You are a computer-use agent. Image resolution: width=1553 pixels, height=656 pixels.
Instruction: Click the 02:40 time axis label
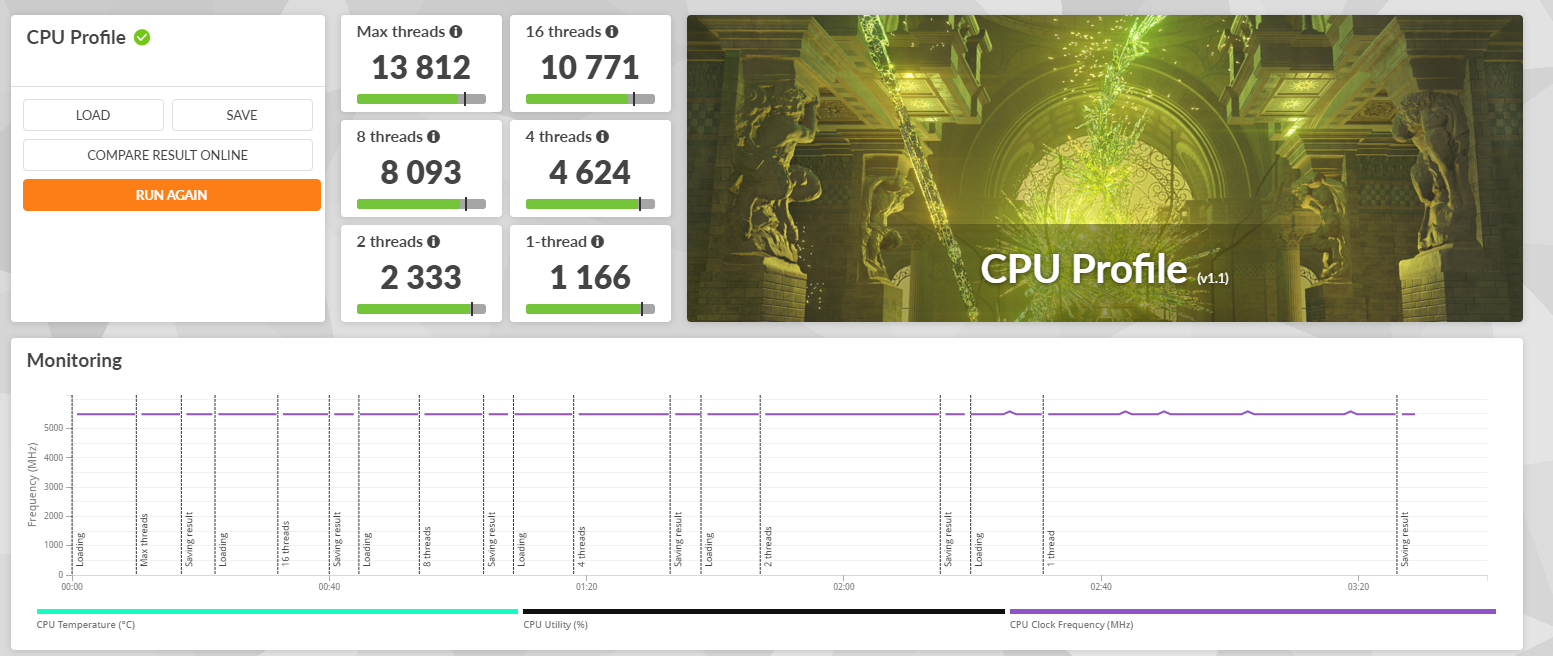(x=1101, y=587)
